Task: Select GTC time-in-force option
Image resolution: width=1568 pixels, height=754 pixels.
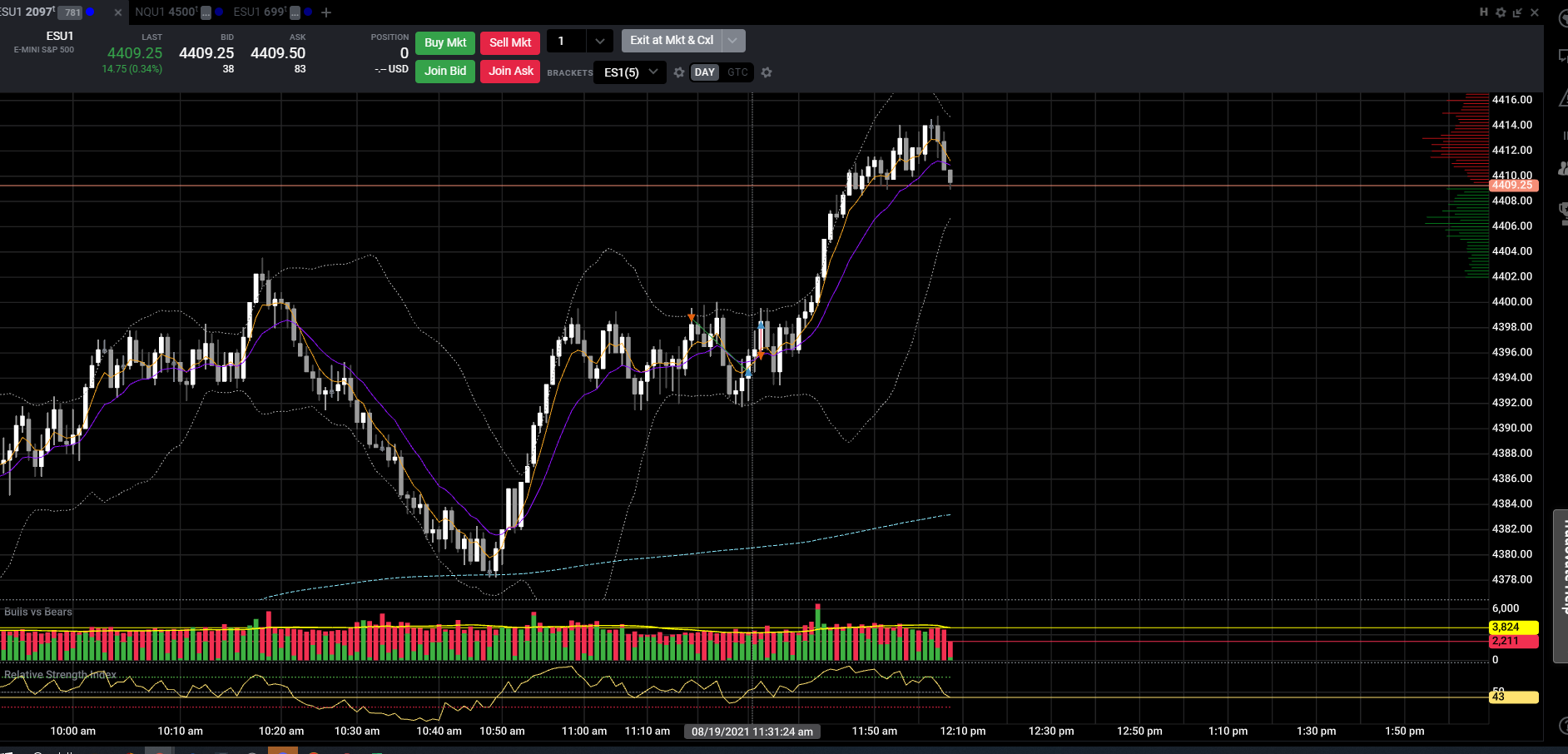Action: [x=737, y=72]
